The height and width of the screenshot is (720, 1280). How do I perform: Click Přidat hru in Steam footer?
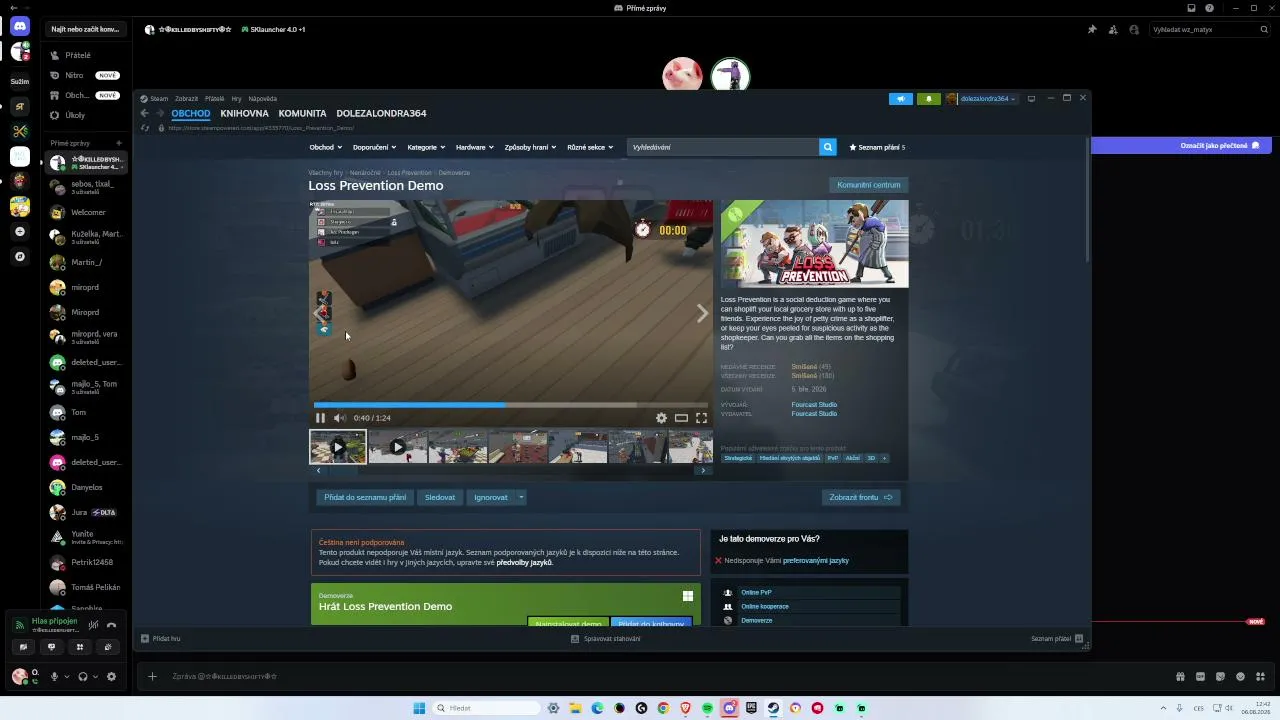(161, 639)
